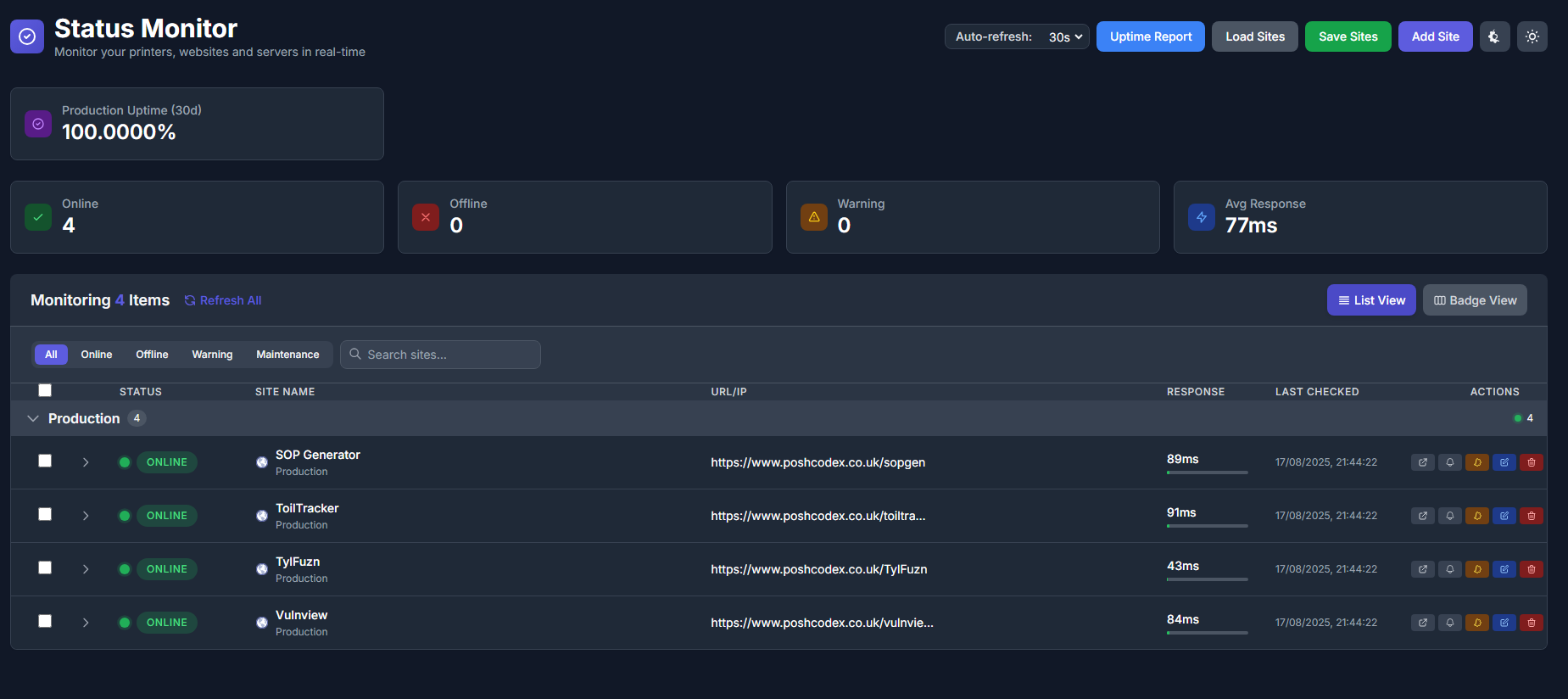Delete TylFuzn with red trash icon
The width and height of the screenshot is (1568, 699).
pyautogui.click(x=1532, y=569)
